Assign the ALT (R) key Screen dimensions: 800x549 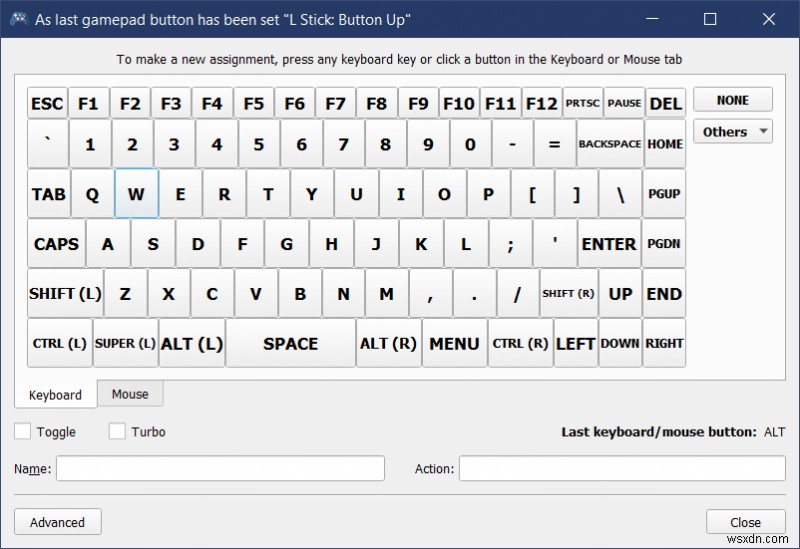click(x=389, y=343)
